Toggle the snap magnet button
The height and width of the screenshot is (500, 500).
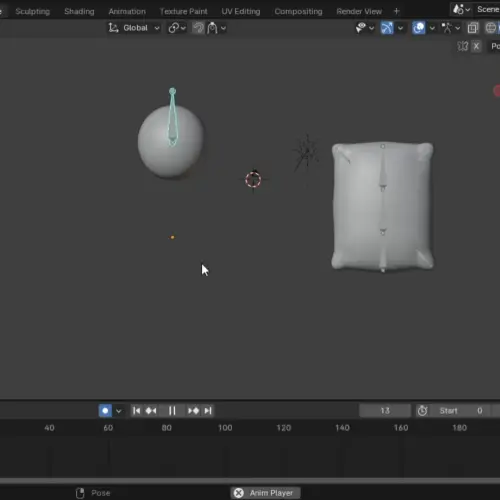point(198,28)
